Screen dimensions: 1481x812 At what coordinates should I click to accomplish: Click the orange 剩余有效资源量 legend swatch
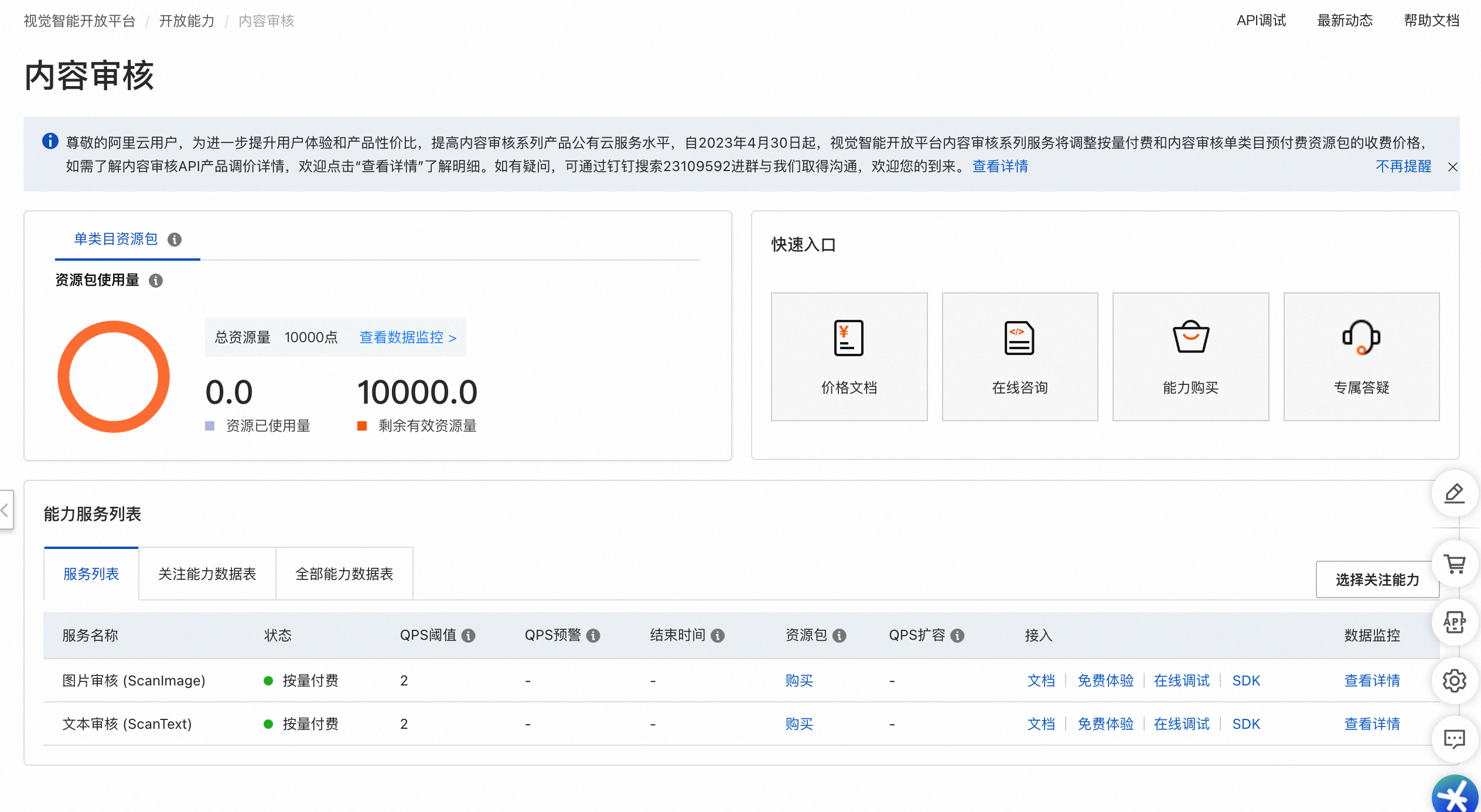[x=362, y=426]
